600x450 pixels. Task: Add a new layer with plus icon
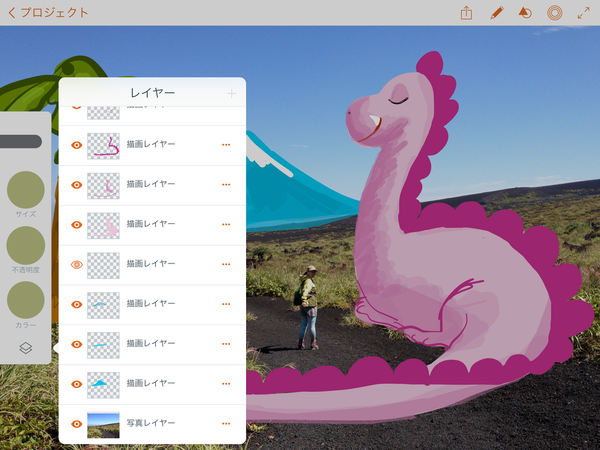tap(232, 93)
